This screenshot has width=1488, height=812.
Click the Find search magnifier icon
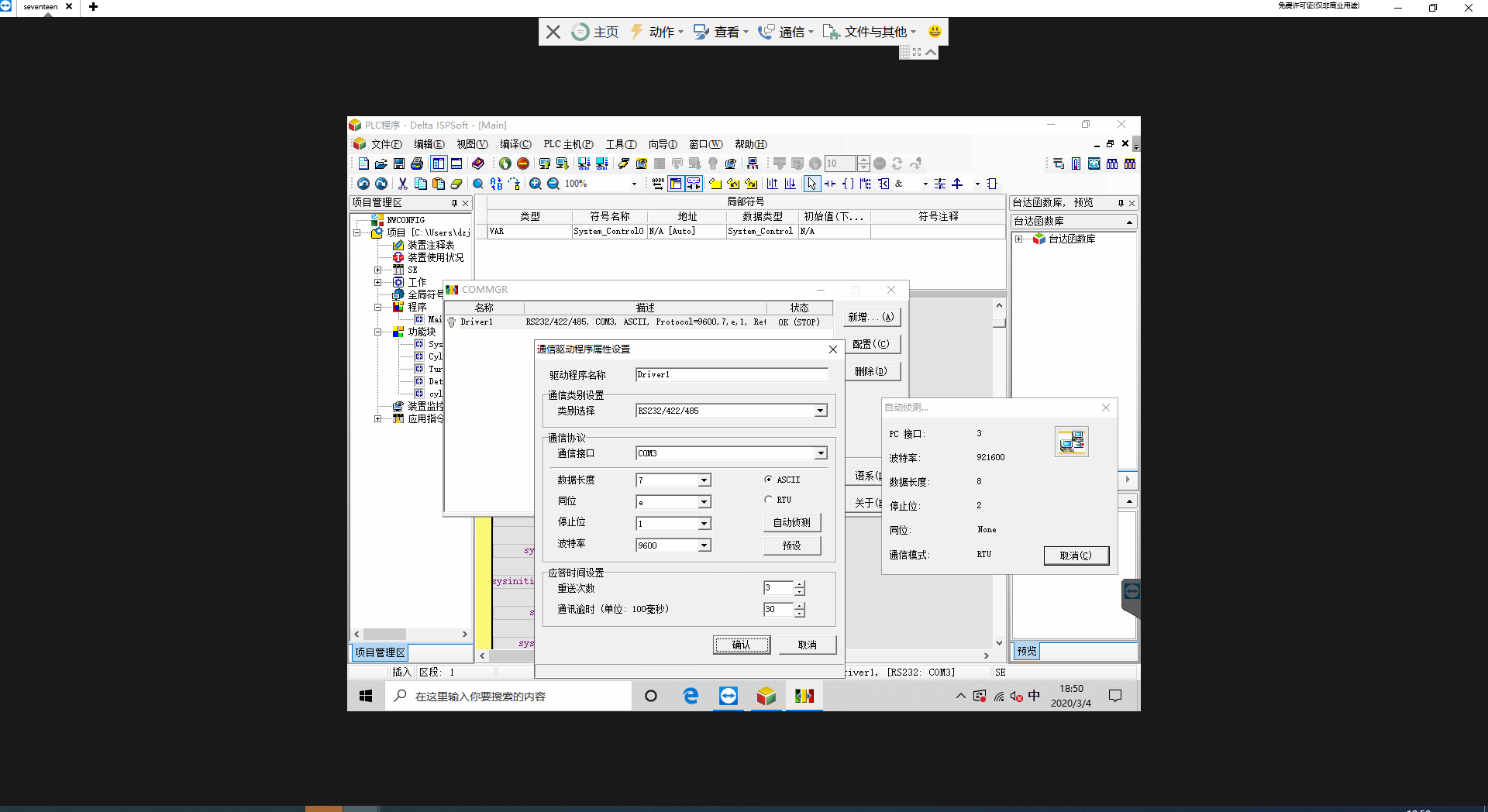point(478,184)
